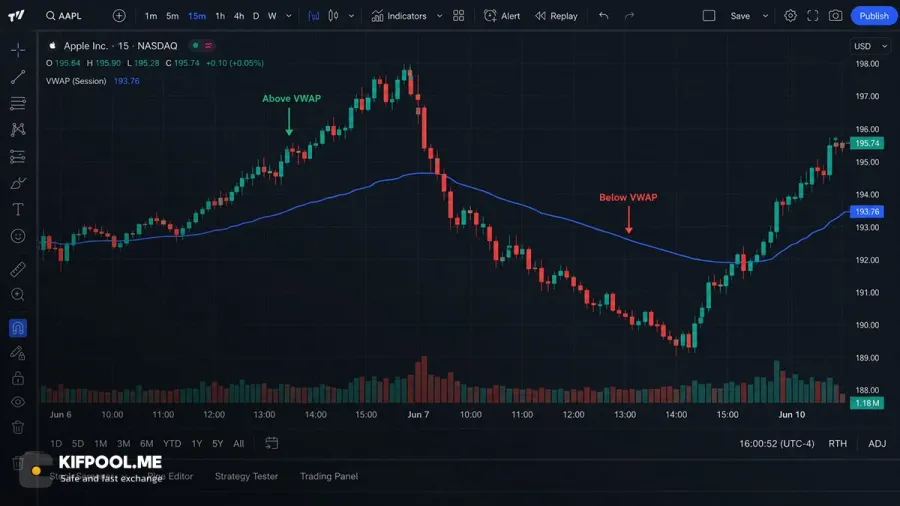The height and width of the screenshot is (506, 900).
Task: Click the candlestick chart type icon
Action: (333, 16)
